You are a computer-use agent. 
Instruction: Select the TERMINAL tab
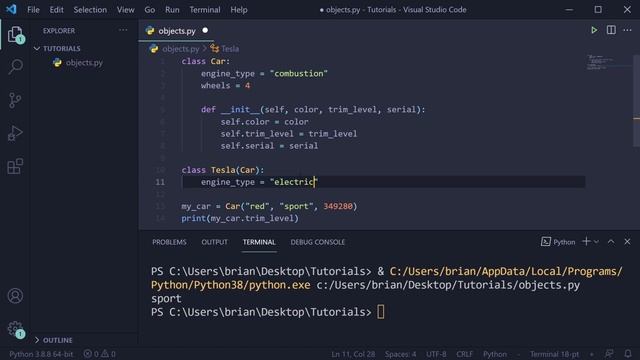[x=259, y=242]
